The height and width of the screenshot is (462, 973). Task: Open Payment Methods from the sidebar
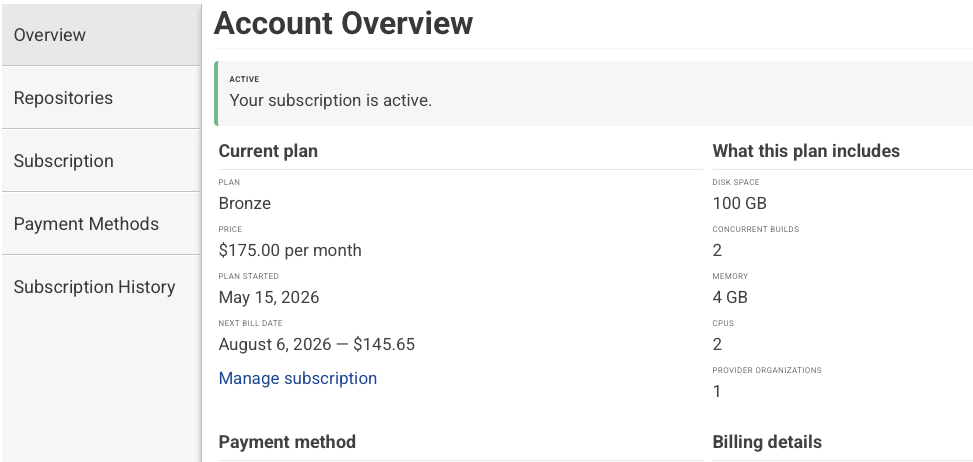click(x=101, y=224)
